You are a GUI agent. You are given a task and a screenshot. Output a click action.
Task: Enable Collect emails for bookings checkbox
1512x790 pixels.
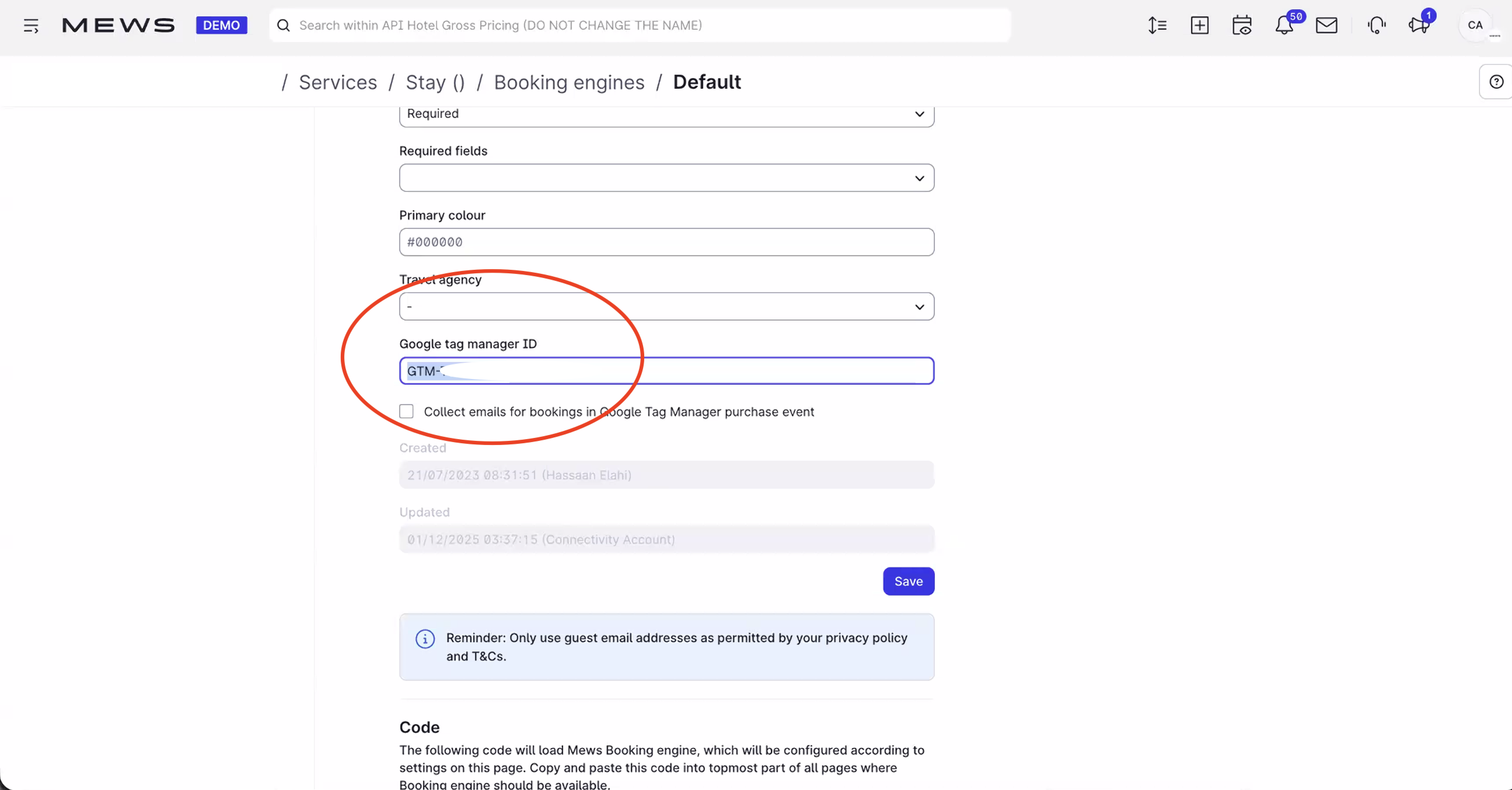[x=406, y=411]
